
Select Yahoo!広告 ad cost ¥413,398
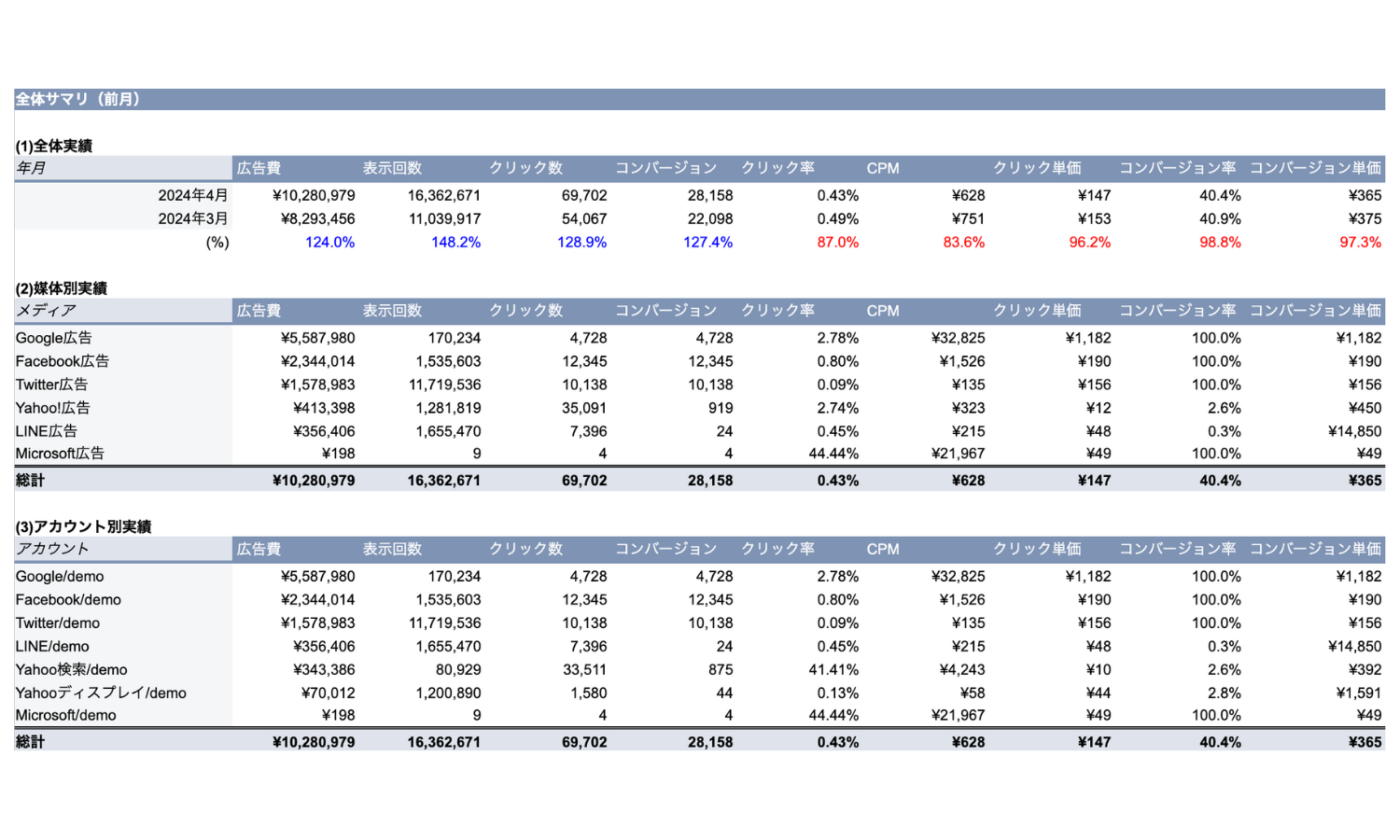324,408
